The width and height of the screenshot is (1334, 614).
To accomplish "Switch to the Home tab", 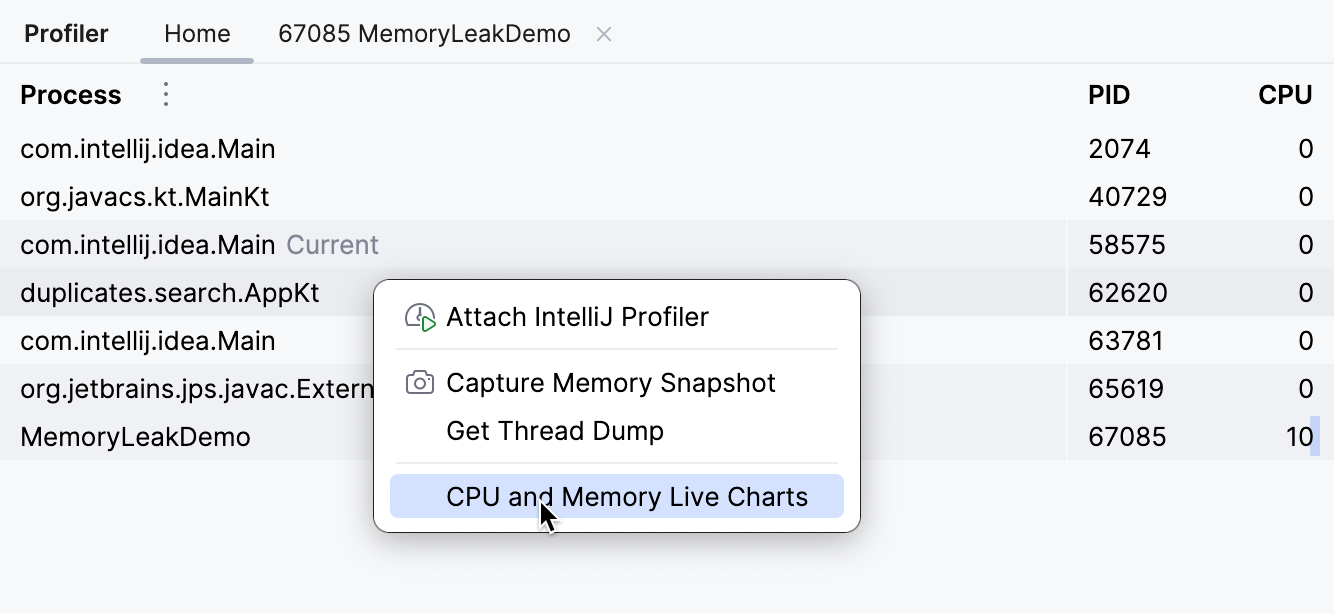I will [x=196, y=33].
